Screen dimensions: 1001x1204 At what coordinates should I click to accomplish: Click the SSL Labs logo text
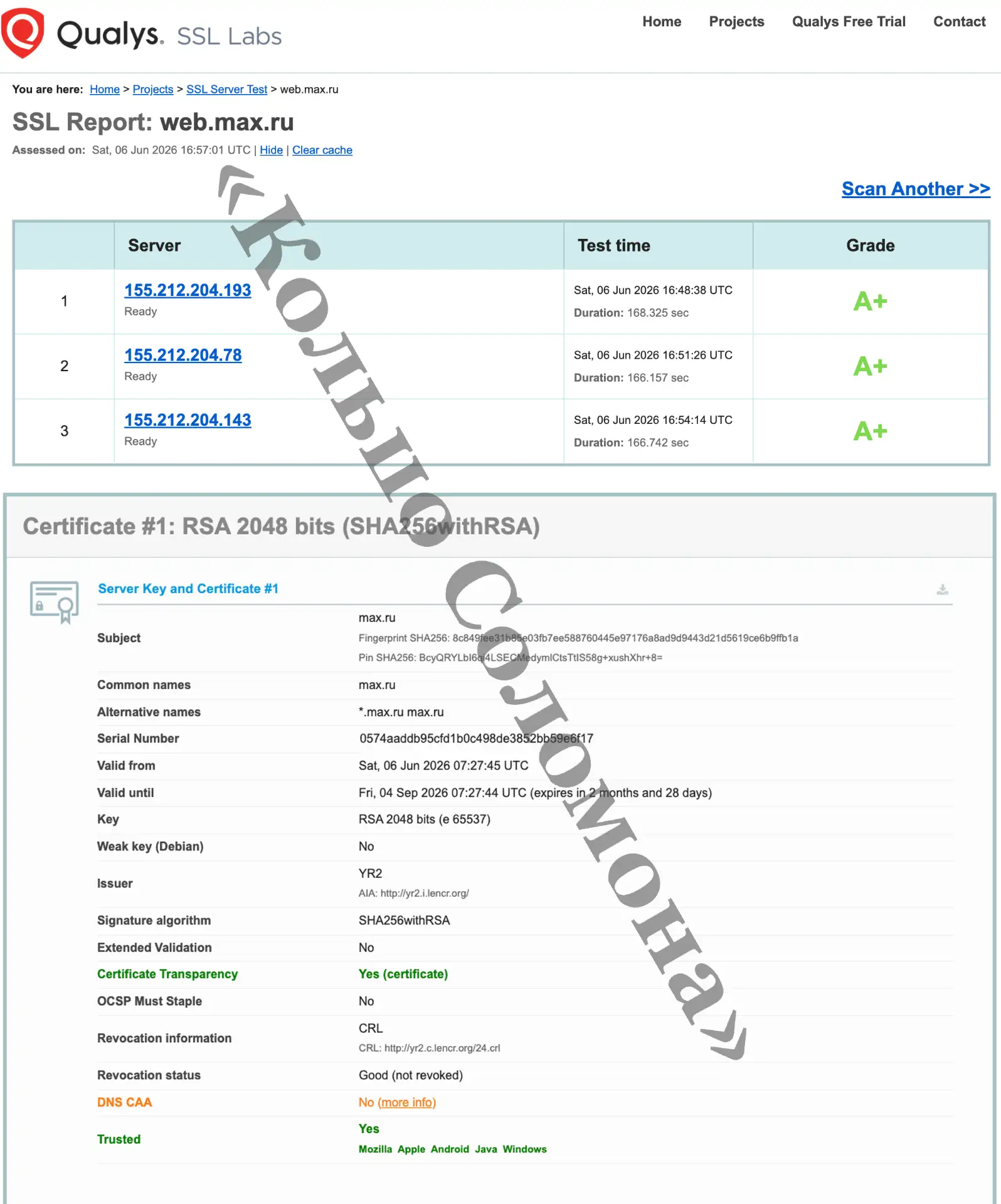coord(230,36)
